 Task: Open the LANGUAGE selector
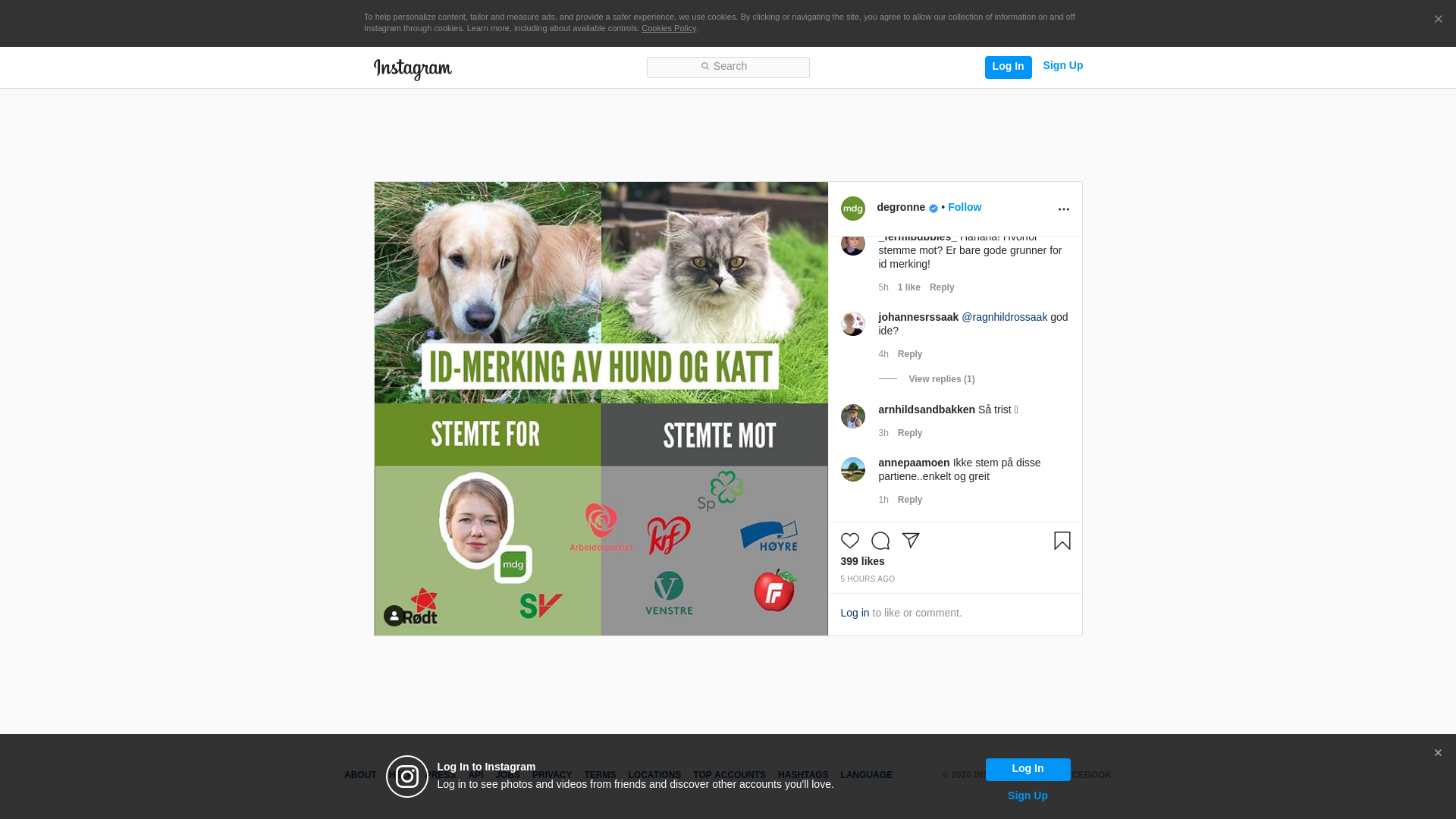[866, 776]
